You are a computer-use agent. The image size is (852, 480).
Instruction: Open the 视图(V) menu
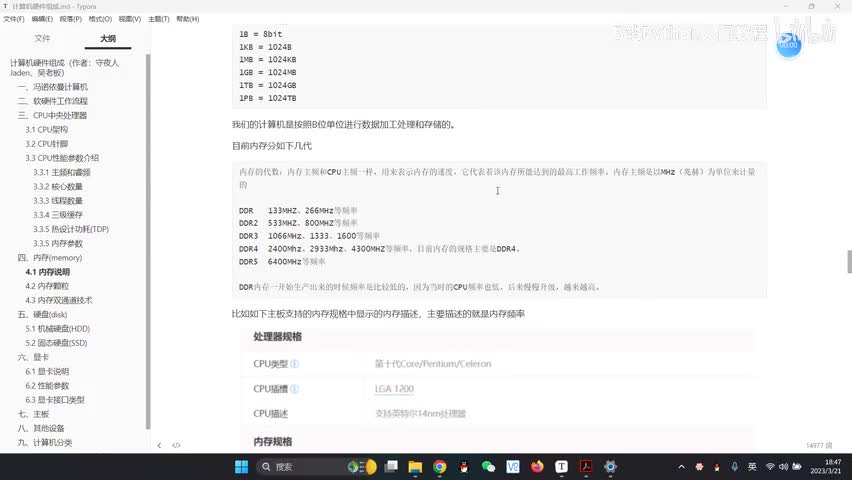[x=130, y=19]
